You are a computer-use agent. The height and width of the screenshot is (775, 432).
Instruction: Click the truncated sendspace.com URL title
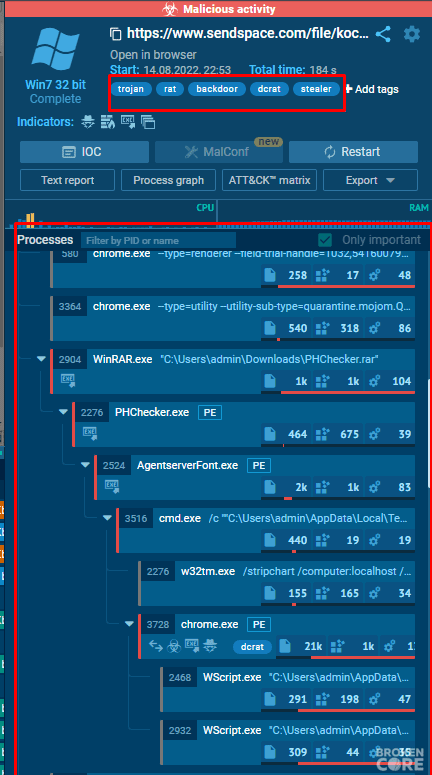point(248,34)
